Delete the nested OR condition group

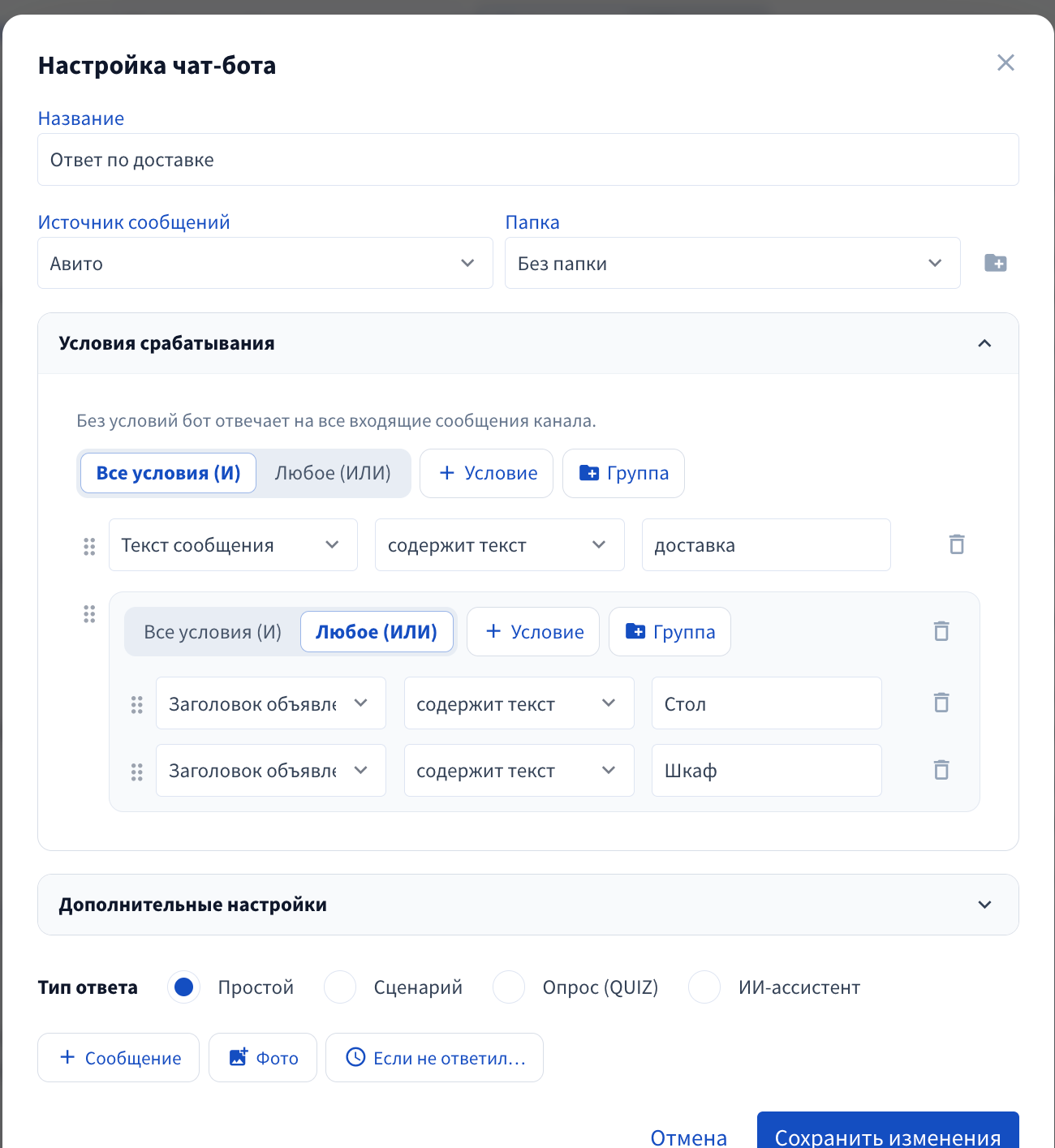tap(941, 631)
